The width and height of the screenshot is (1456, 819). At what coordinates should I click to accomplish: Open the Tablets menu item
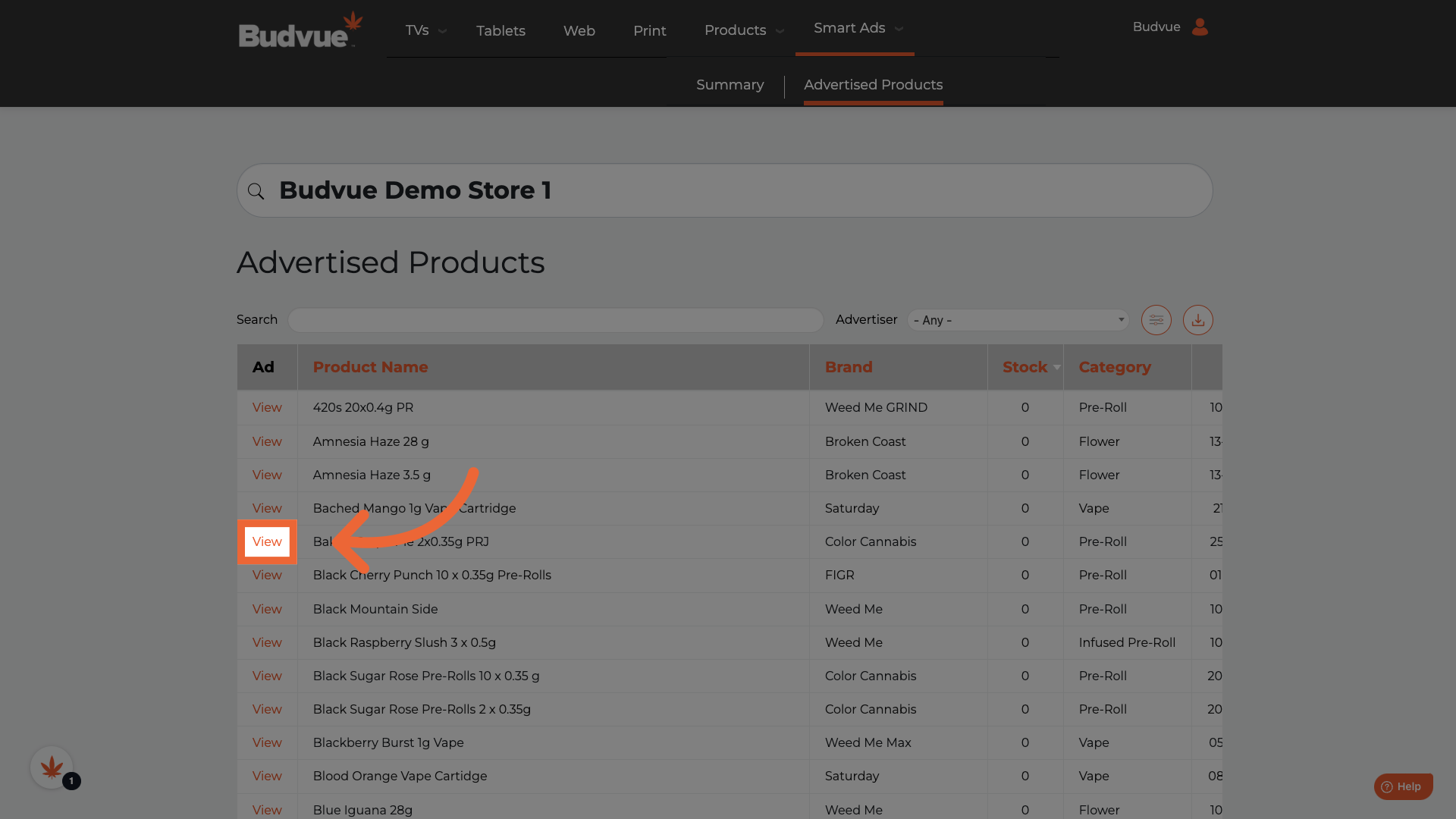(x=500, y=31)
